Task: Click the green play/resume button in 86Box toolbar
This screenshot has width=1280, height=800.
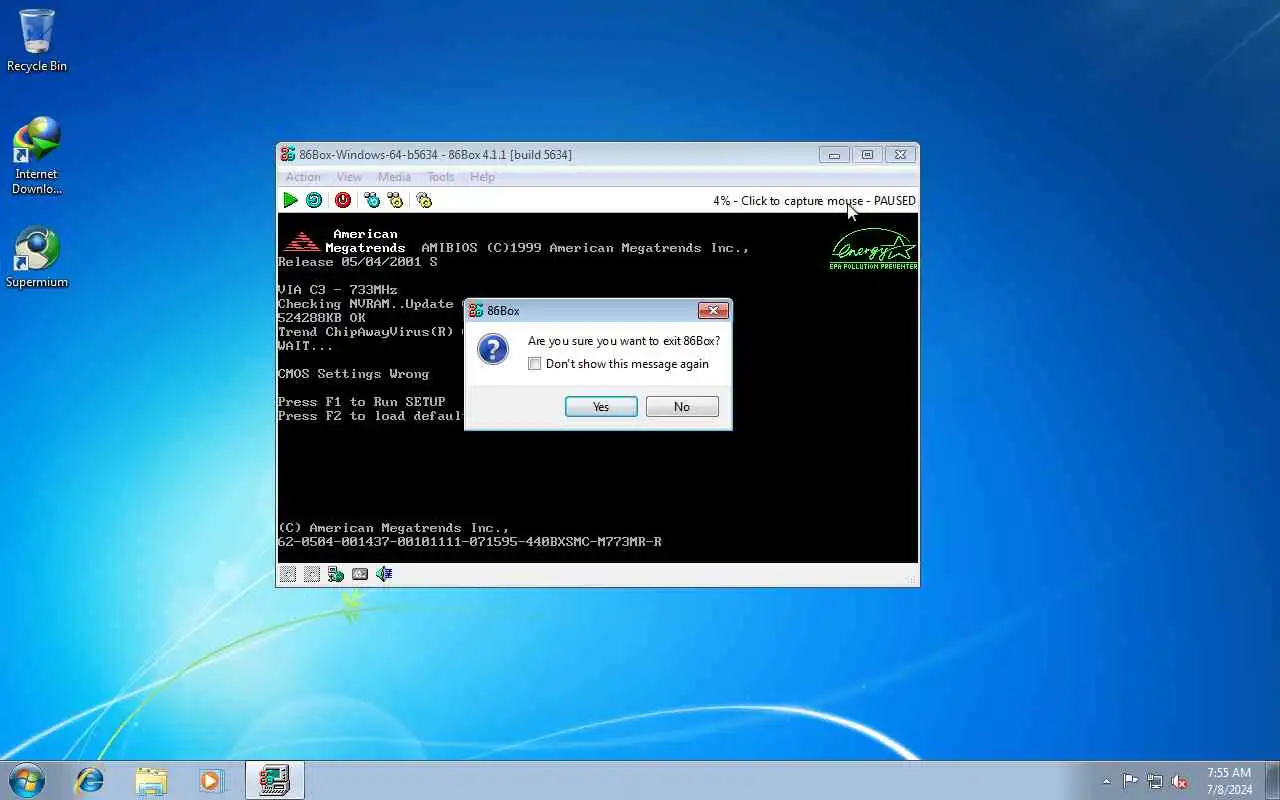Action: (290, 200)
